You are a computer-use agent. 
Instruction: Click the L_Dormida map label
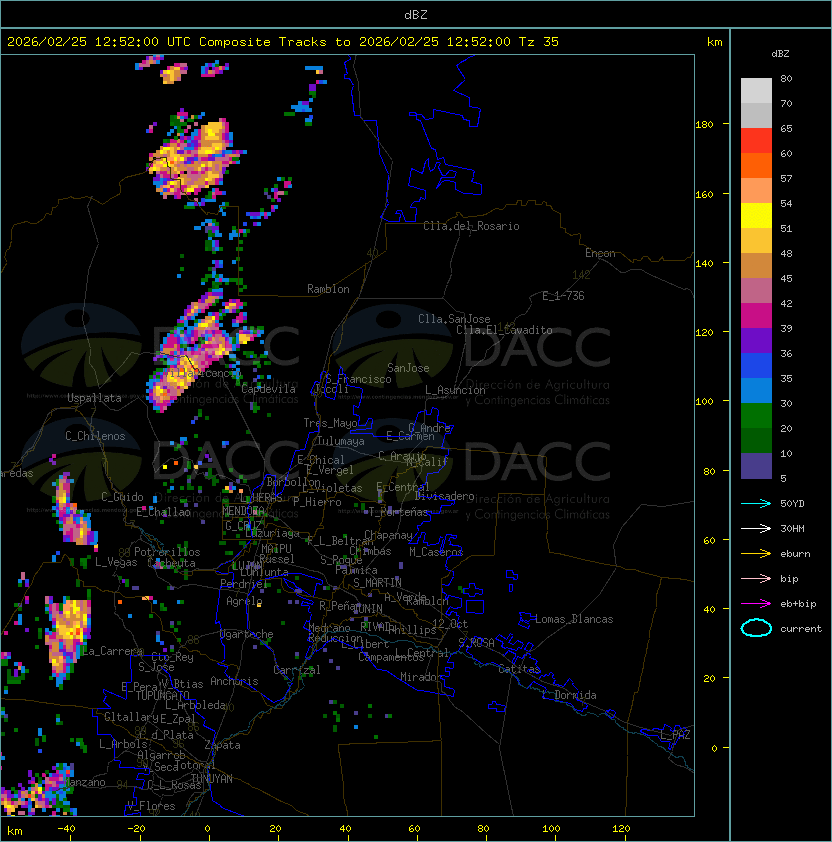click(569, 695)
